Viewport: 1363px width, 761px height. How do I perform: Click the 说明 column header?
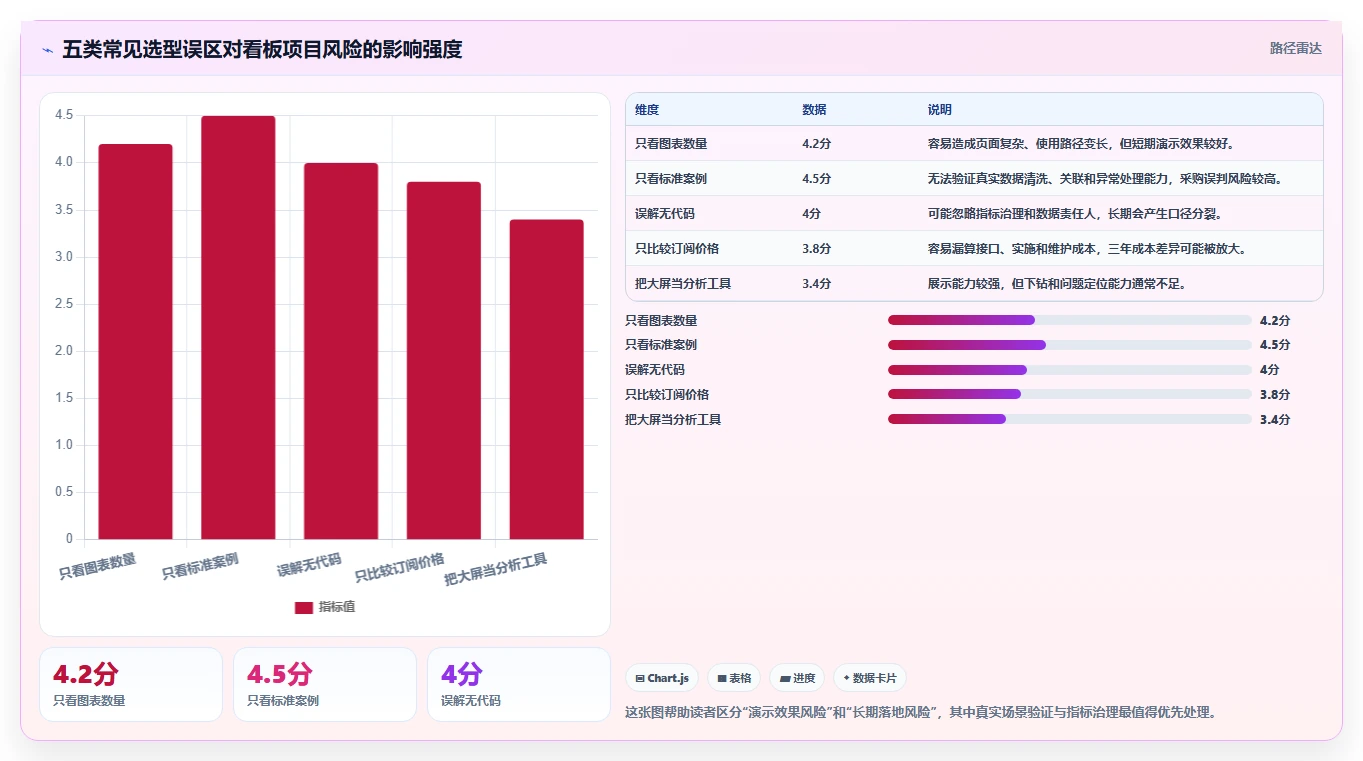(x=940, y=110)
